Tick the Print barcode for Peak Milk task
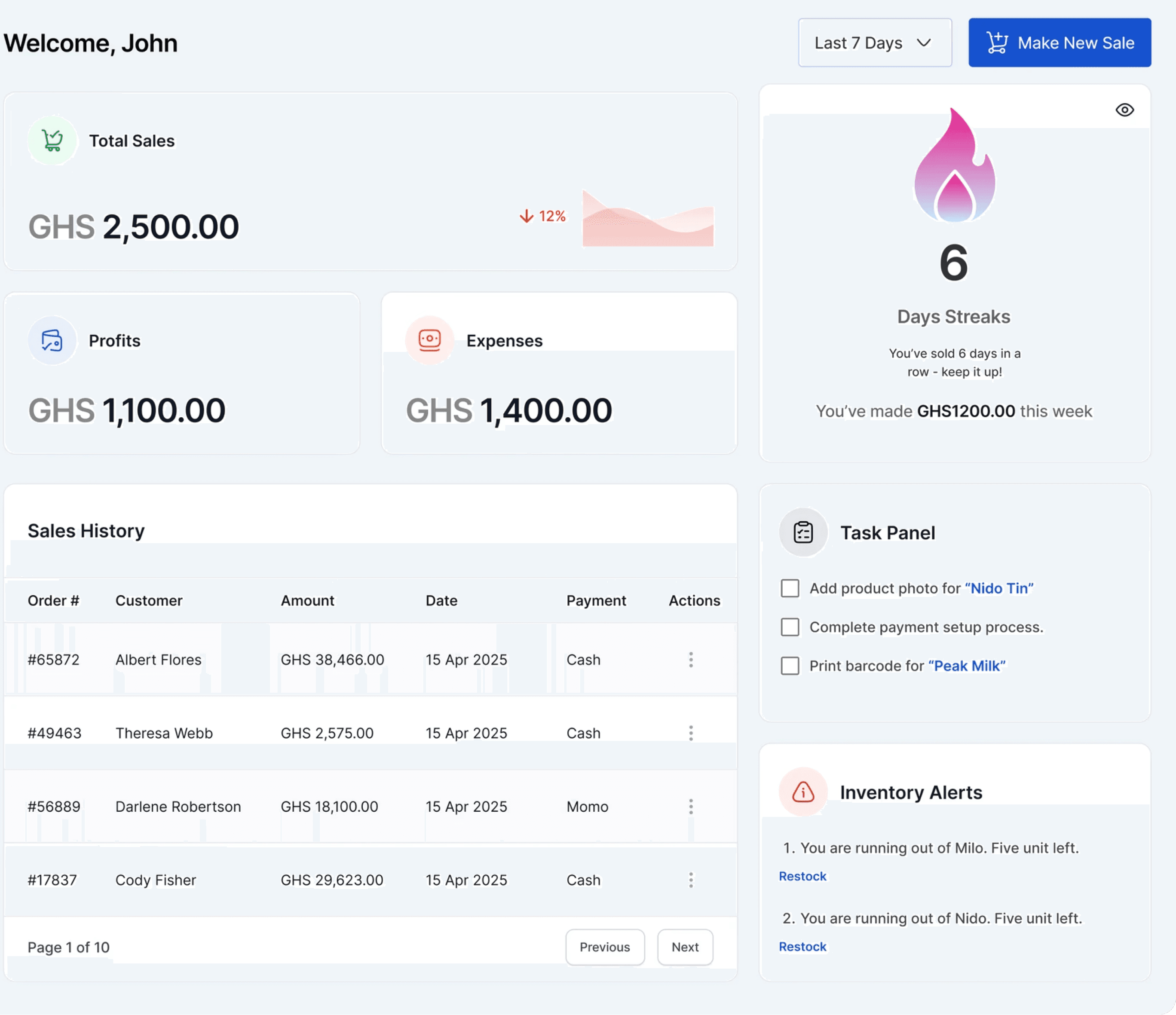The height and width of the screenshot is (1015, 1176). pyautogui.click(x=790, y=666)
